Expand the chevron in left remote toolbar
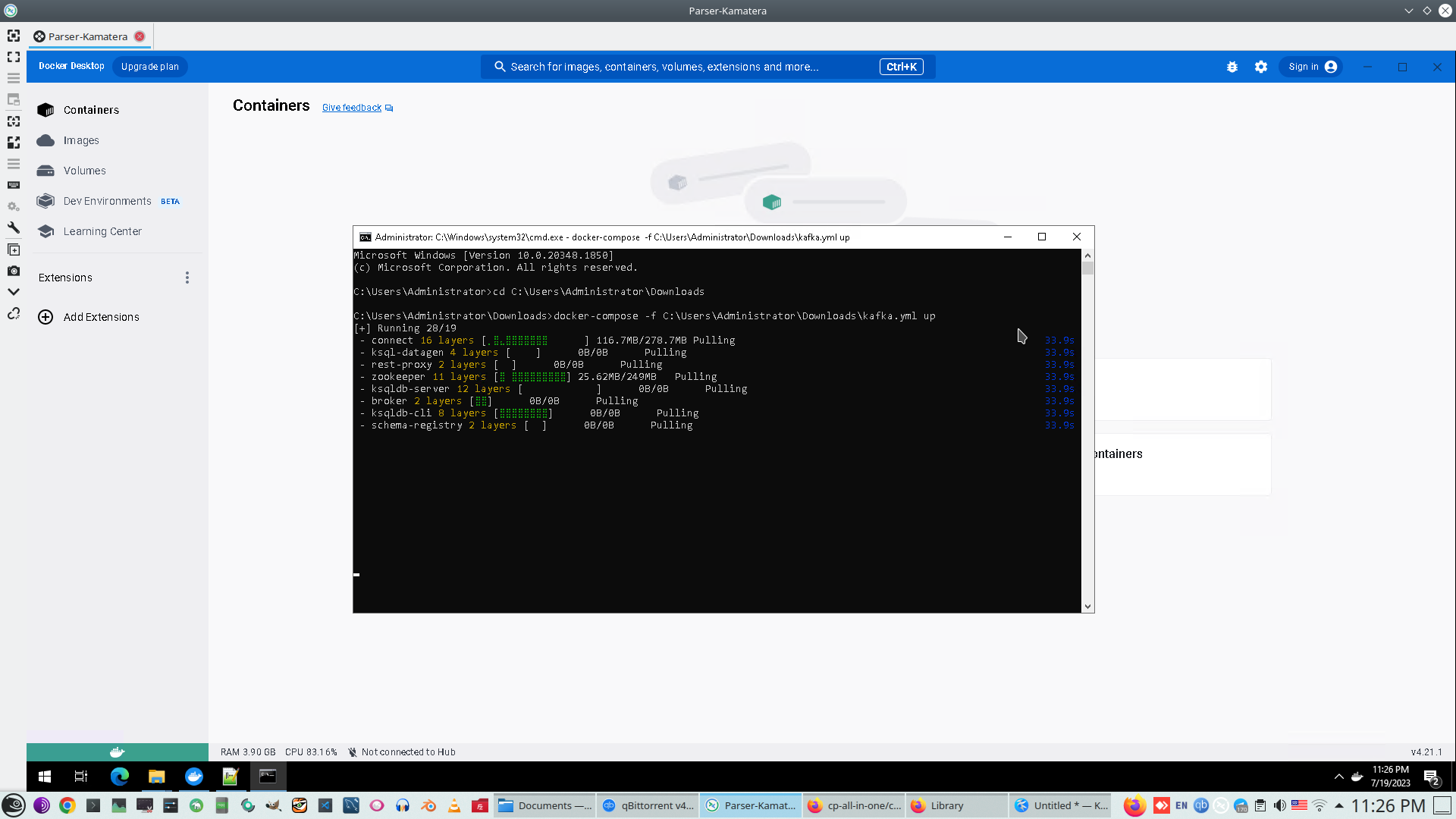The width and height of the screenshot is (1456, 819). click(14, 292)
